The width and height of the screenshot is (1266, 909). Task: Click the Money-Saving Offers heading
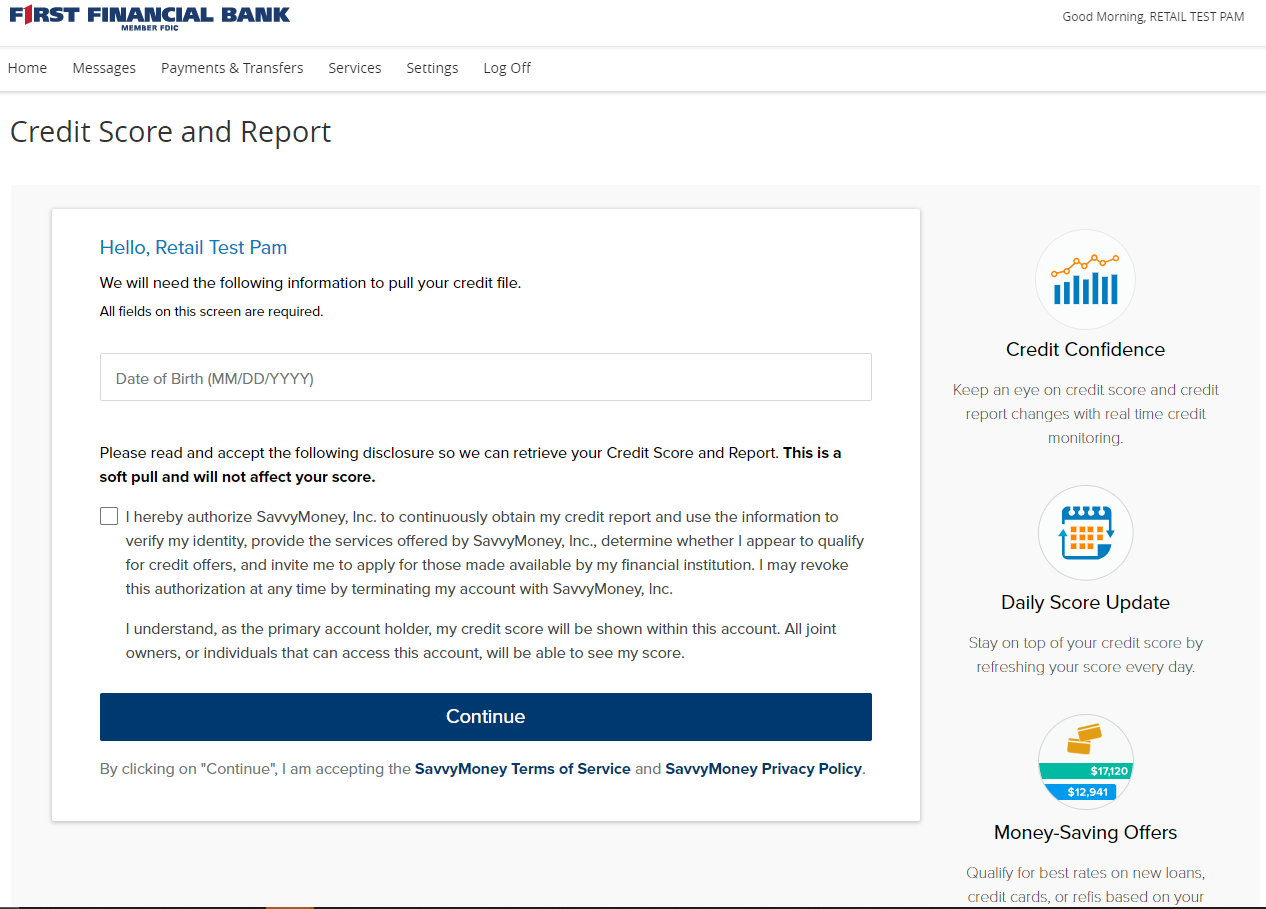click(1085, 833)
